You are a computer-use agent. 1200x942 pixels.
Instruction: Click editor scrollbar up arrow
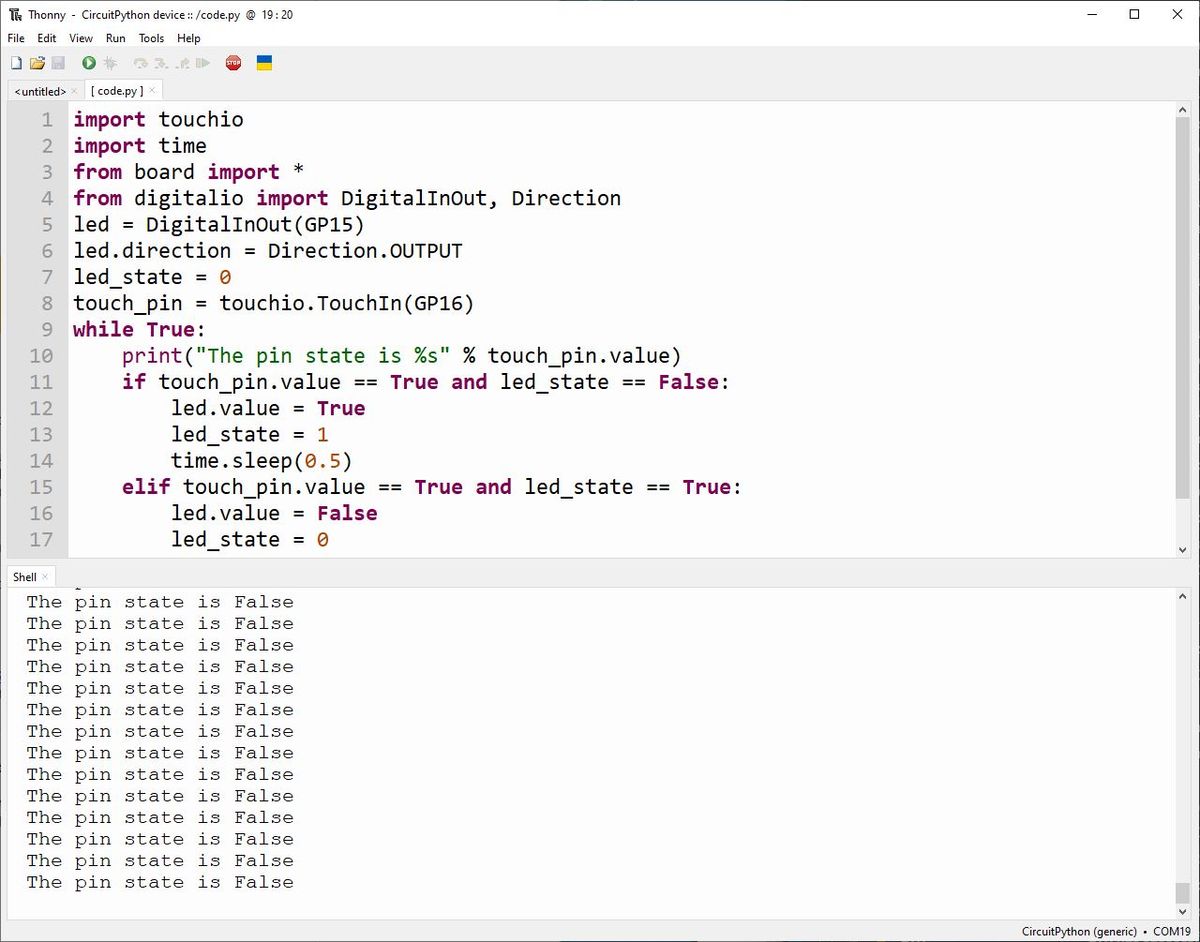click(x=1183, y=109)
